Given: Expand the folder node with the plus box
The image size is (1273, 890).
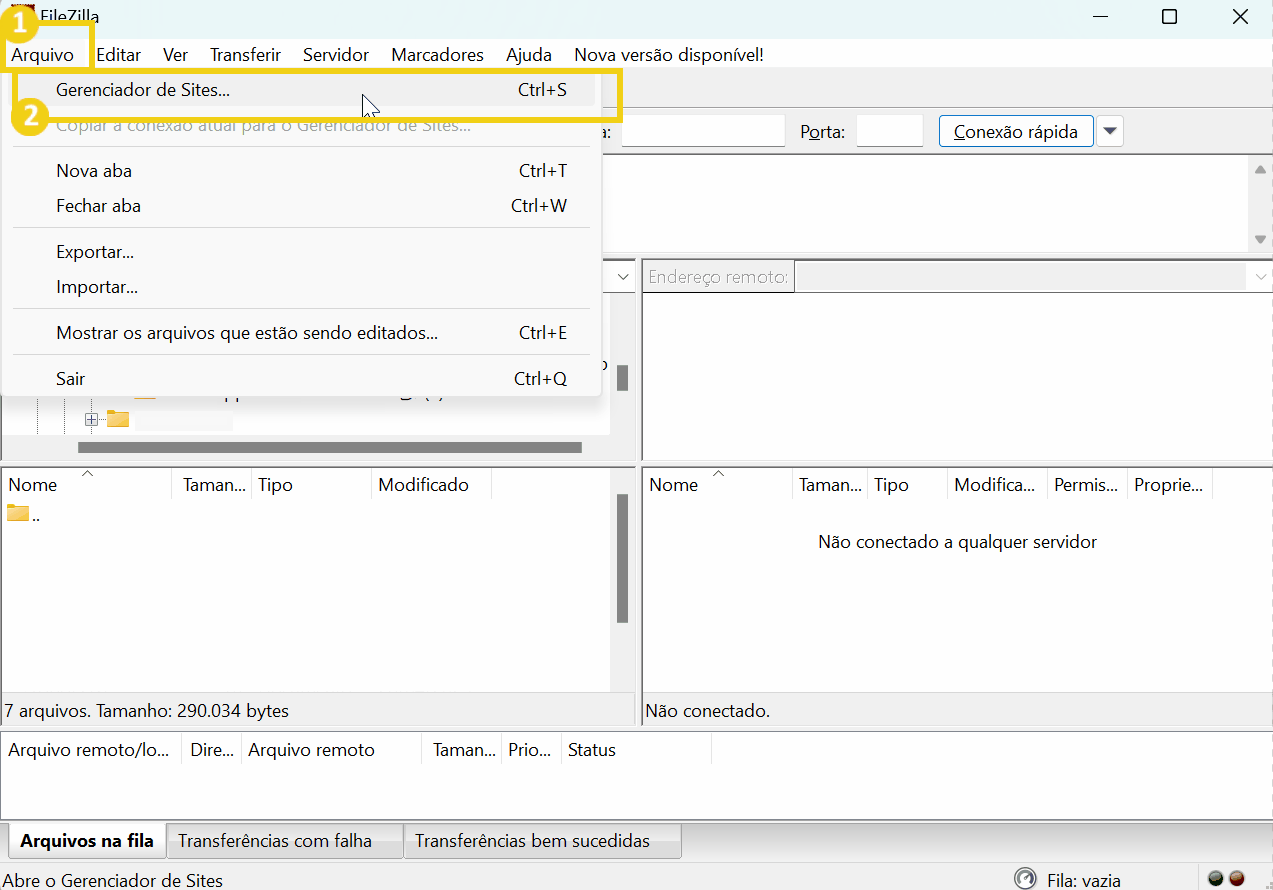Looking at the screenshot, I should click(91, 420).
